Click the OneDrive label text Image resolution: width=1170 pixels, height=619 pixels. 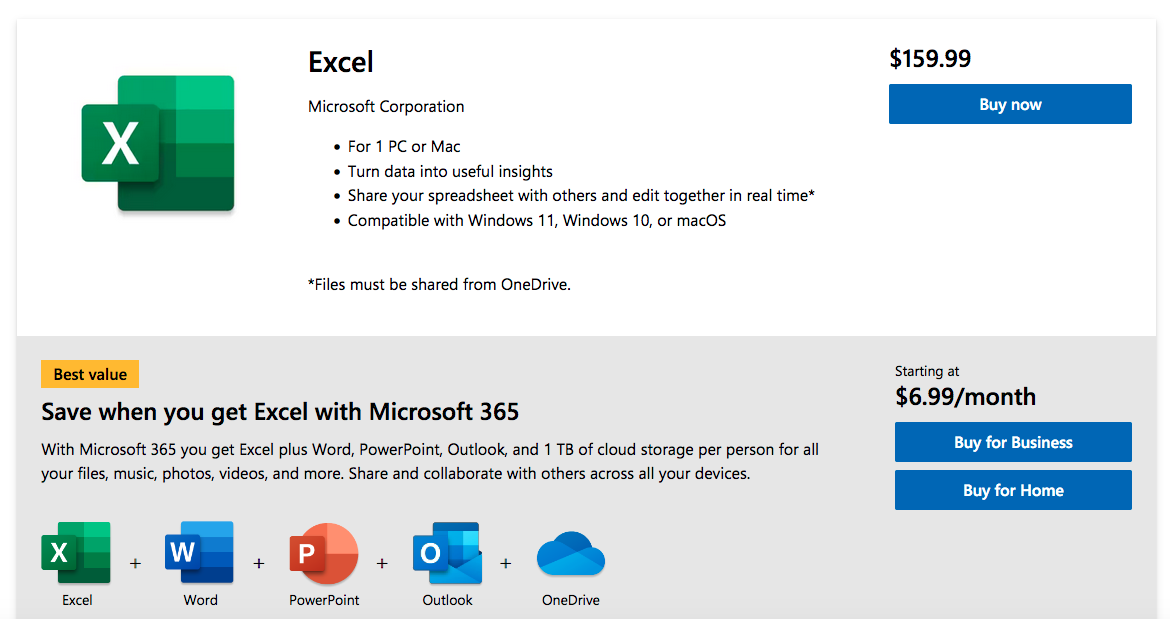point(570,600)
